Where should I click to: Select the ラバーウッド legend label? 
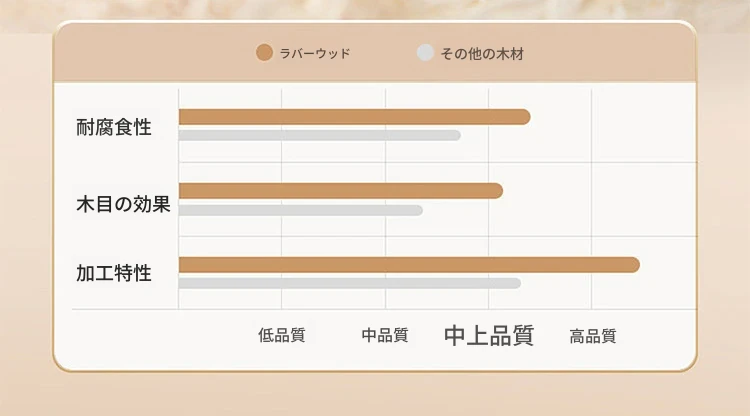[315, 54]
